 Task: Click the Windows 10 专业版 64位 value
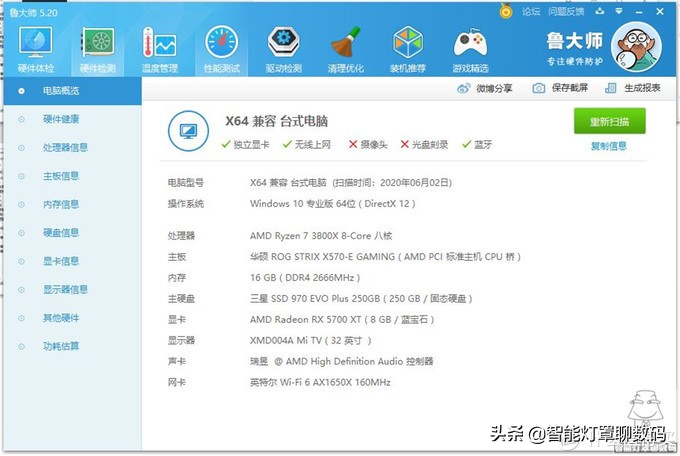point(333,204)
